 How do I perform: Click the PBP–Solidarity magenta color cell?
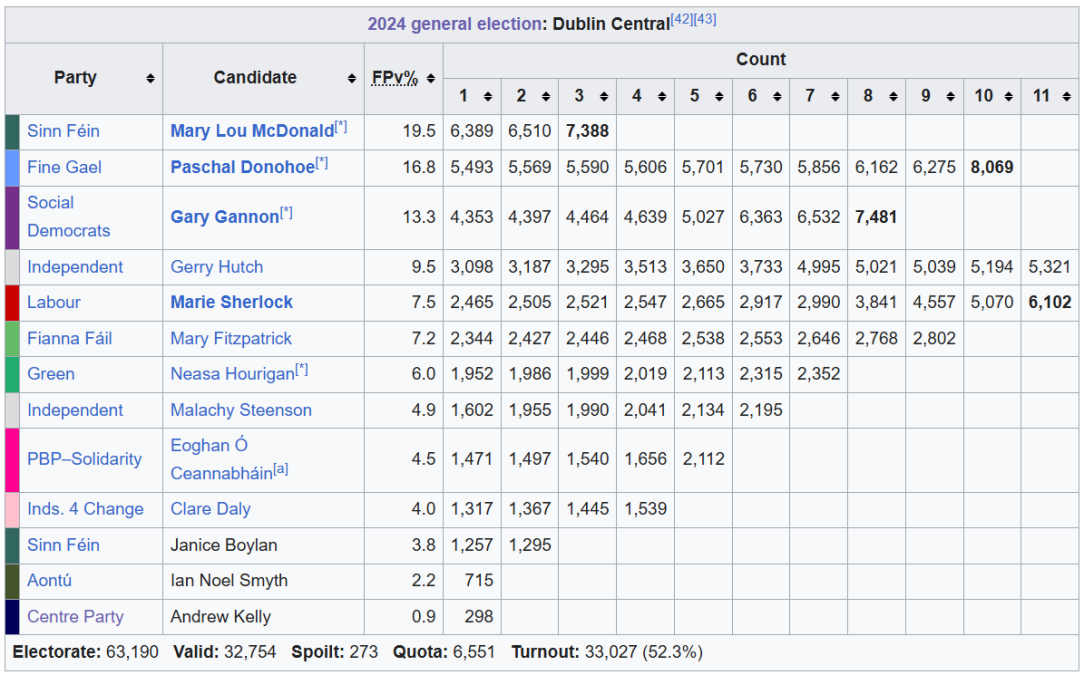pyautogui.click(x=12, y=460)
